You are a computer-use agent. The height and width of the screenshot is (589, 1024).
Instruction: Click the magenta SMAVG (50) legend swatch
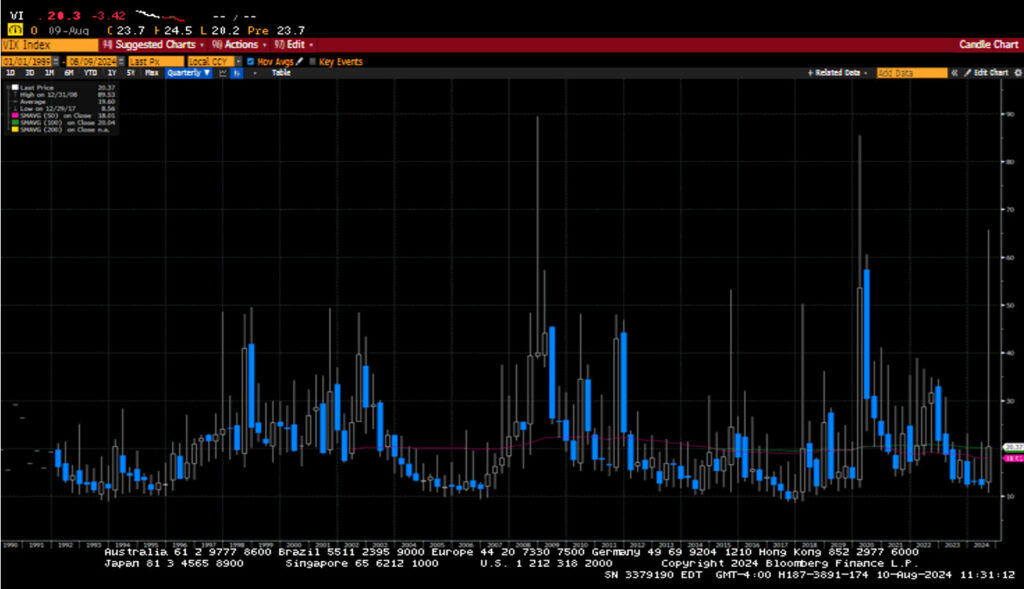[x=14, y=115]
